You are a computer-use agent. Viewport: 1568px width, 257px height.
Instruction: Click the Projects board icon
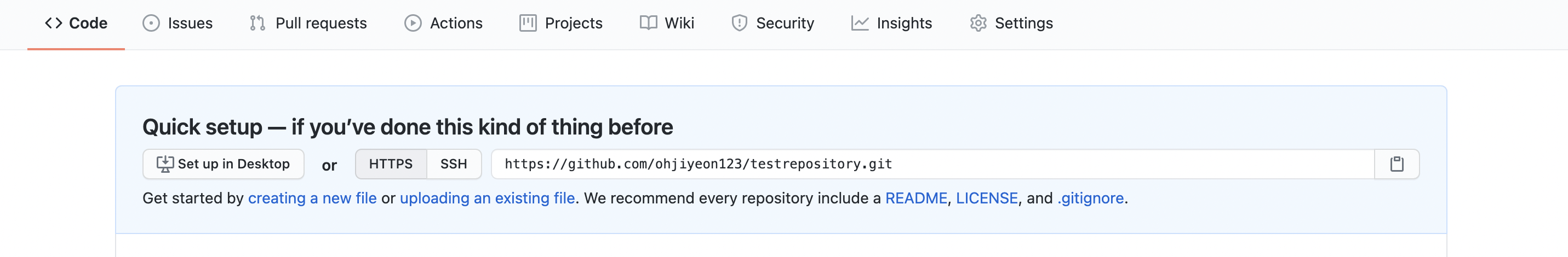(528, 23)
